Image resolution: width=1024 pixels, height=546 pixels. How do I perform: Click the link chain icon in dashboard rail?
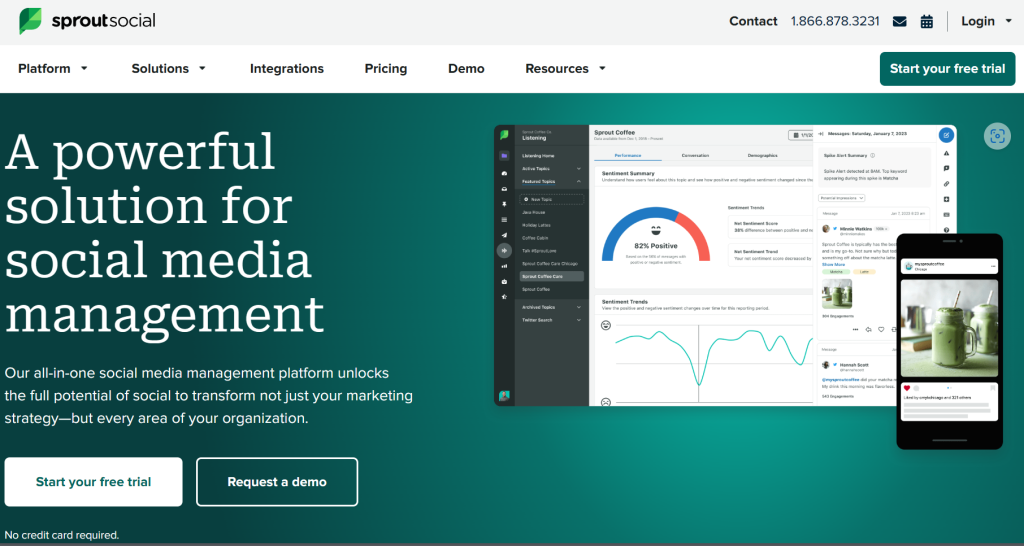point(946,184)
